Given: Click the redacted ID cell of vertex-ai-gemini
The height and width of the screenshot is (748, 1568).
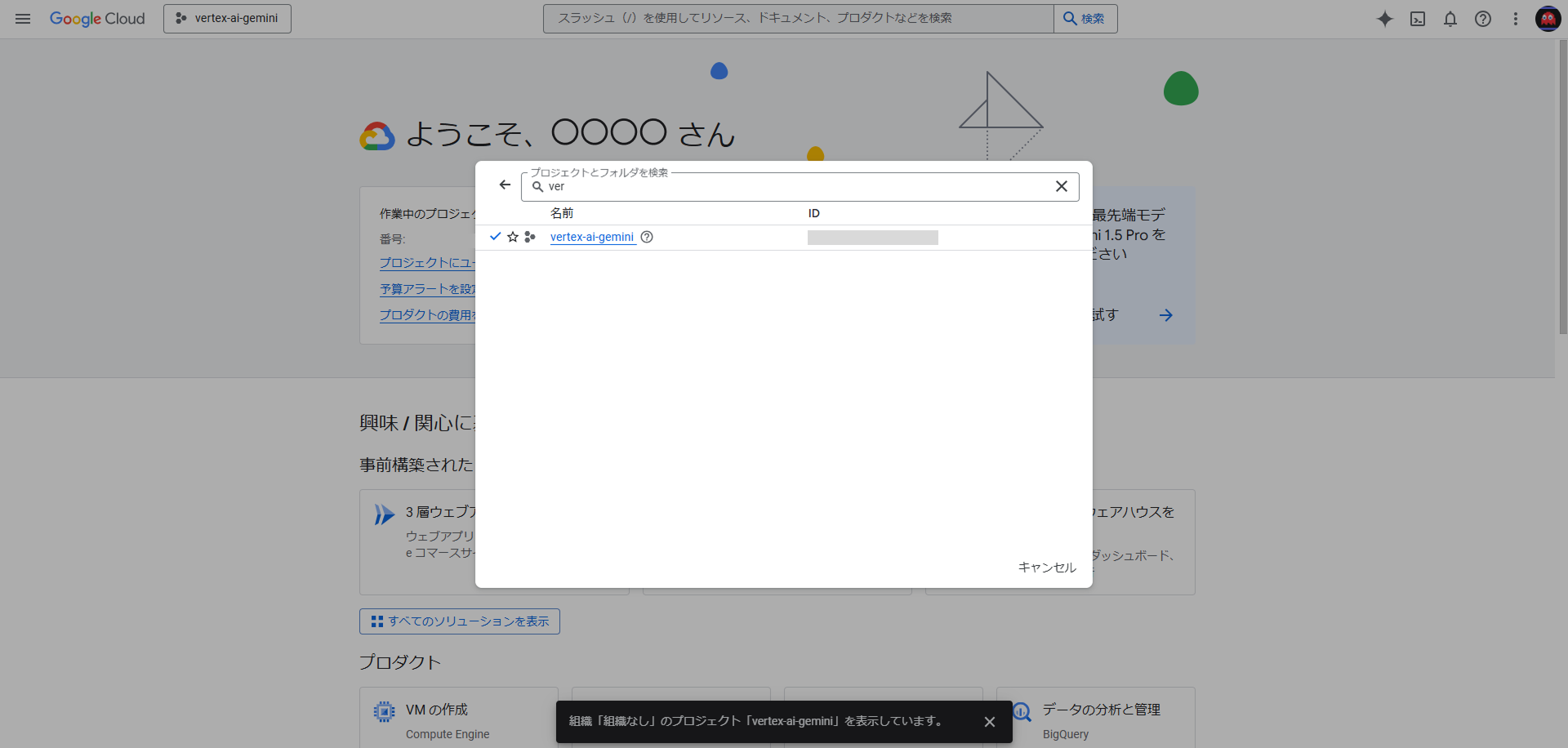Looking at the screenshot, I should pyautogui.click(x=873, y=238).
